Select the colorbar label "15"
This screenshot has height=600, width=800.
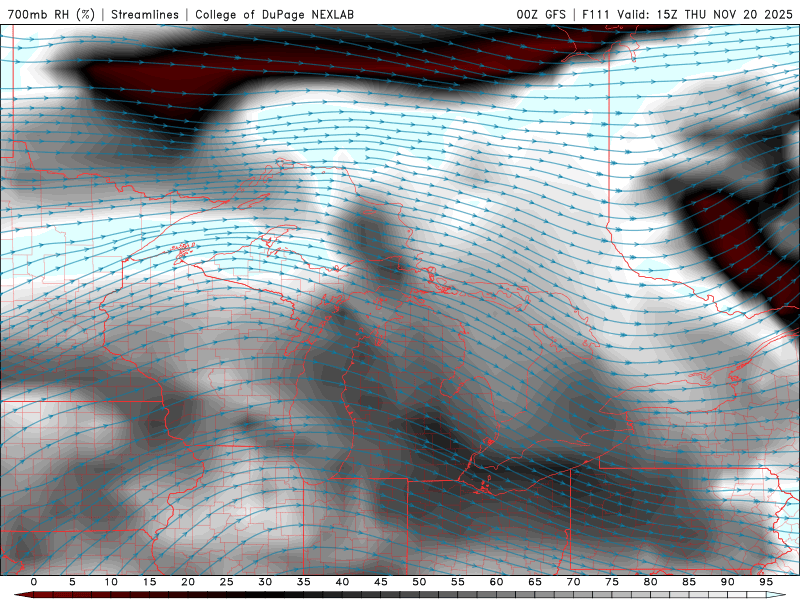coord(149,582)
